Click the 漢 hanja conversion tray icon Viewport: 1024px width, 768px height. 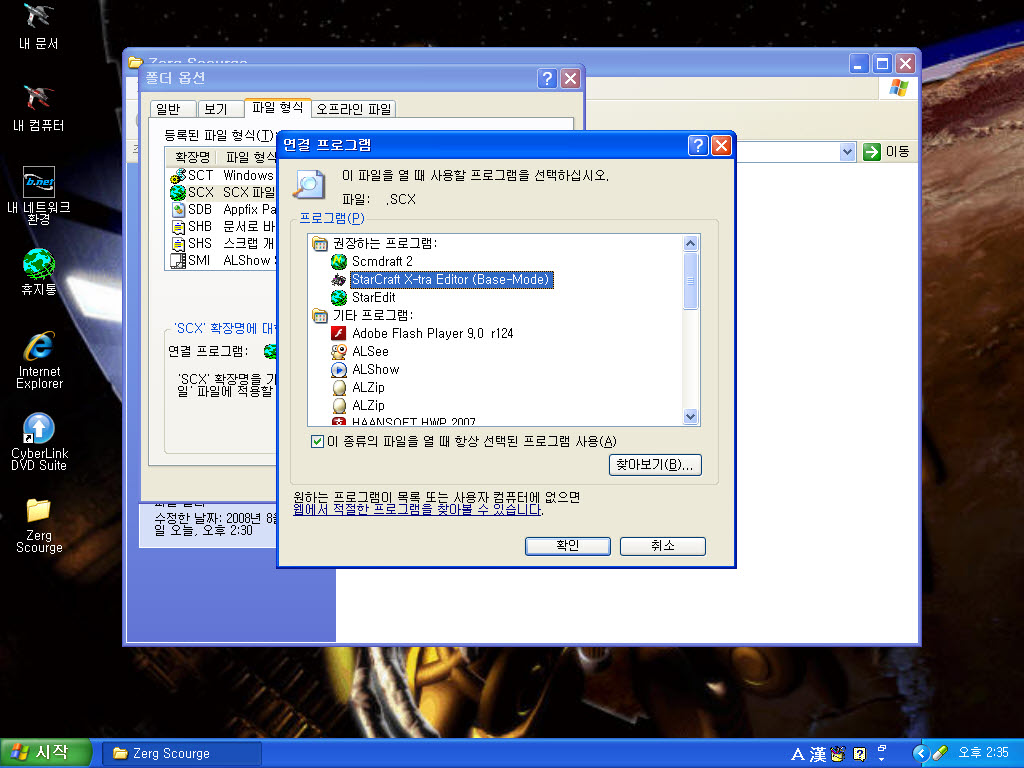818,754
